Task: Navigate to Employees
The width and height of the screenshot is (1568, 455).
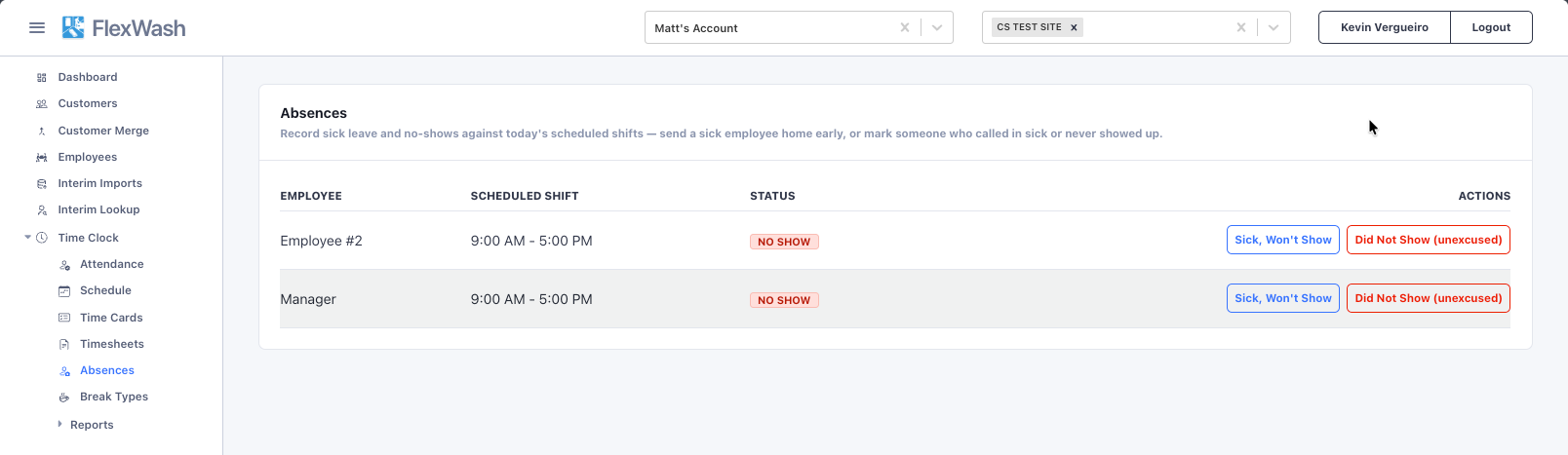Action: tap(88, 157)
